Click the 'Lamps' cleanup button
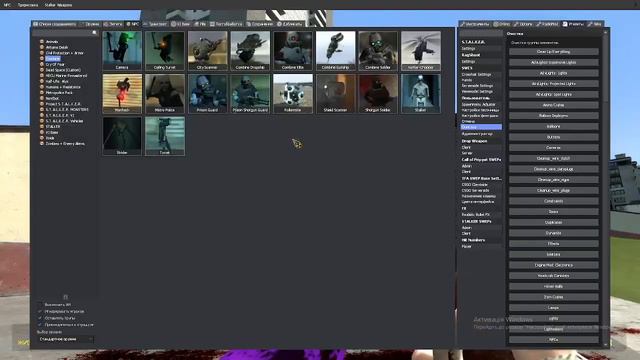This screenshot has width=640, height=360. click(553, 308)
